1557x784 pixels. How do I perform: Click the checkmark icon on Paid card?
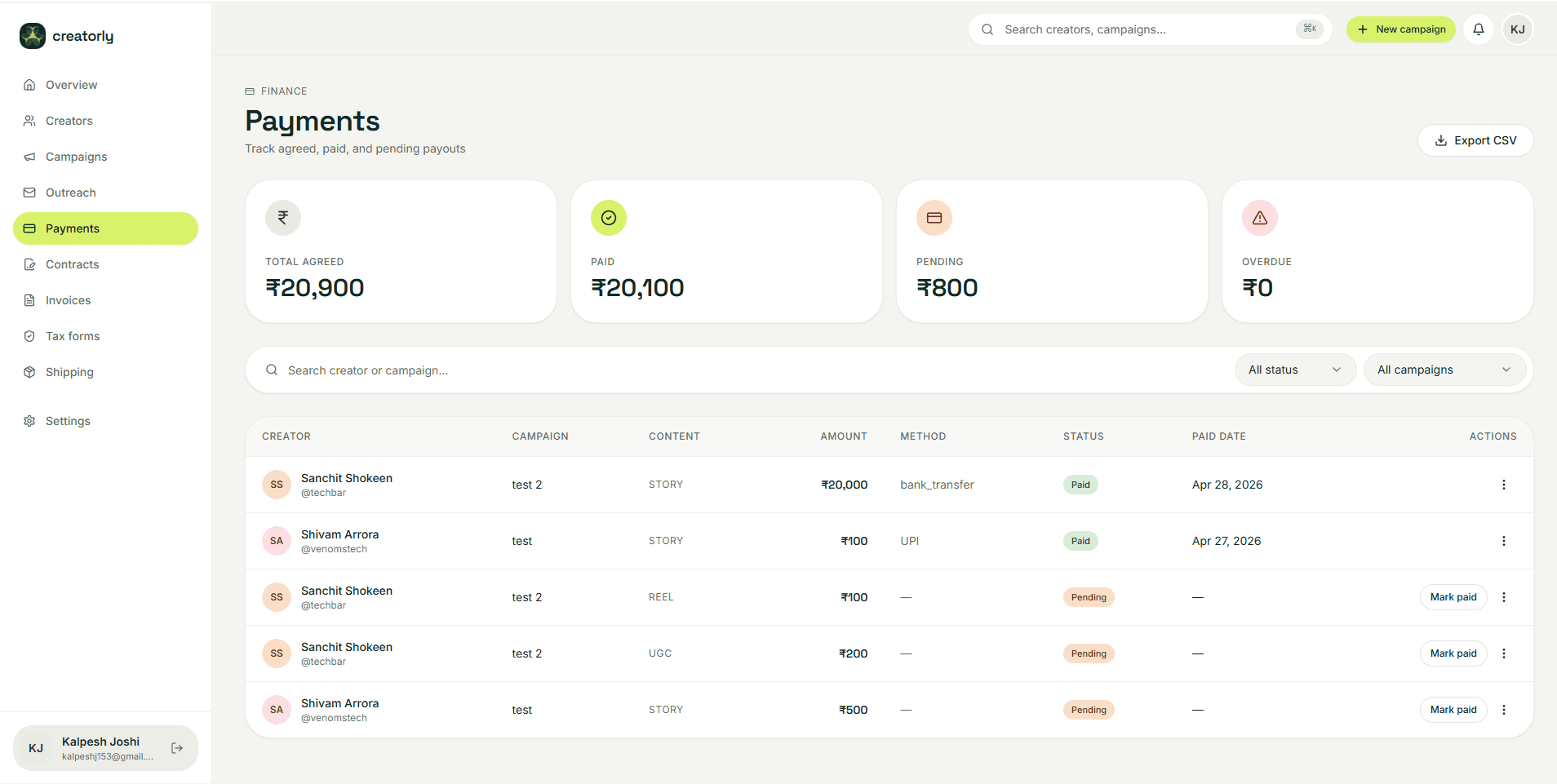click(x=609, y=218)
